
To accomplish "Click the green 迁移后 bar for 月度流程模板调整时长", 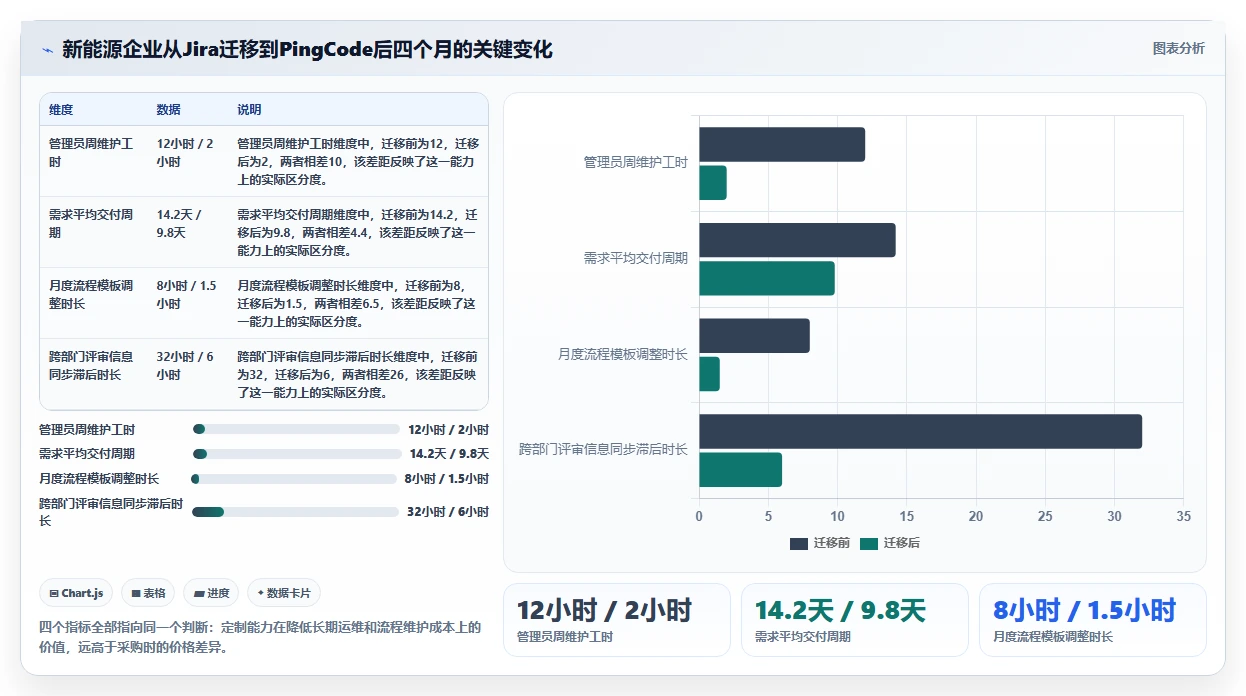I will pyautogui.click(x=709, y=374).
